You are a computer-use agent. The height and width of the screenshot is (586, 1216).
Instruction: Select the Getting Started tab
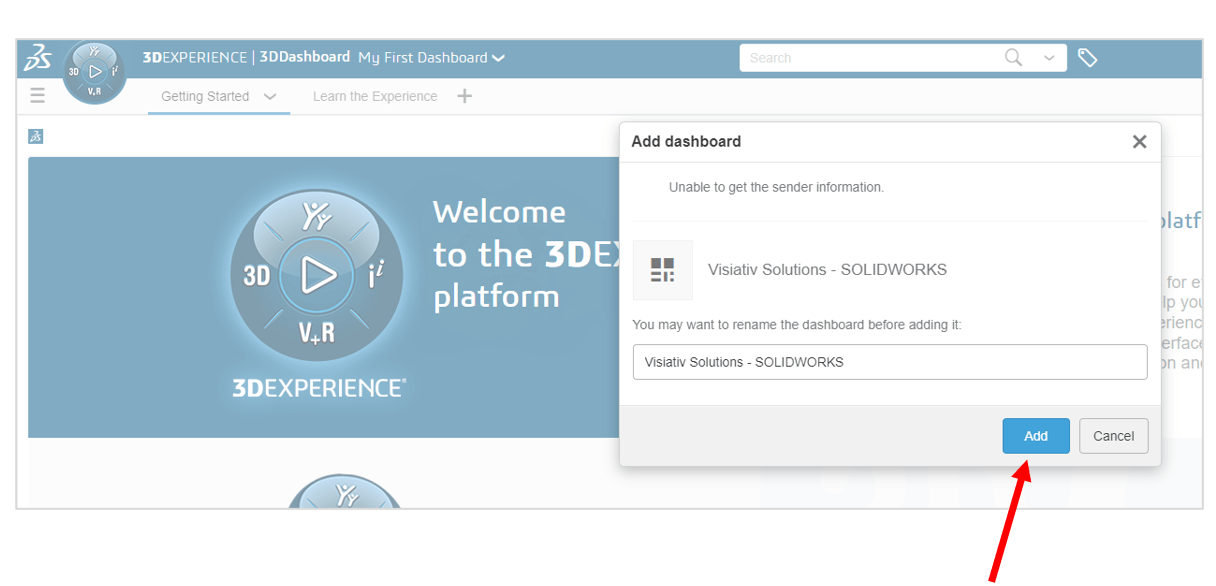[204, 95]
